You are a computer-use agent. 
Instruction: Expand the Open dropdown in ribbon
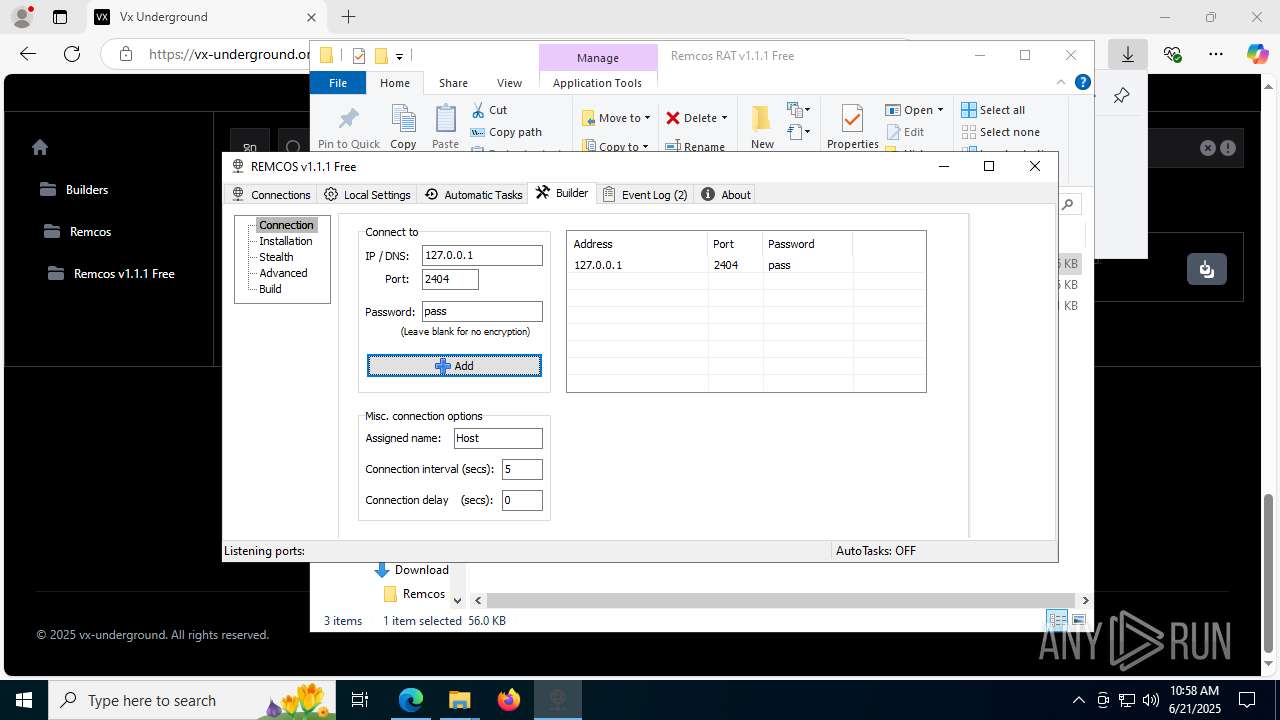[x=915, y=110]
